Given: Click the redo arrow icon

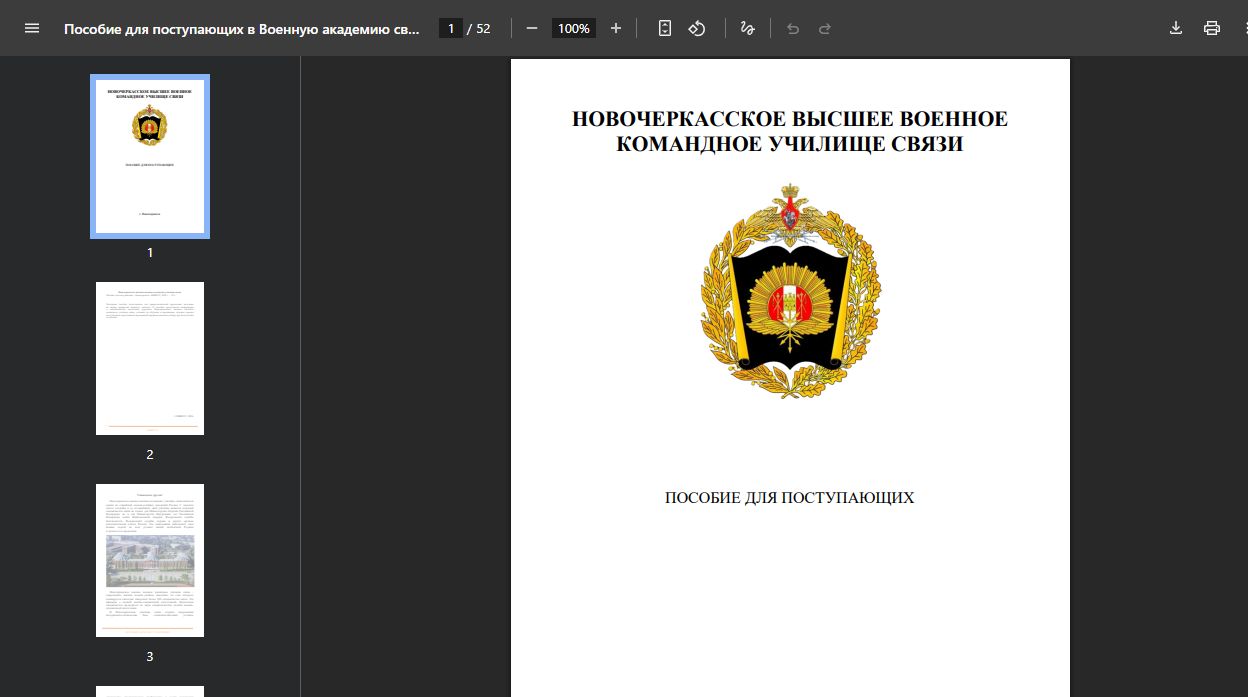Looking at the screenshot, I should tap(825, 28).
